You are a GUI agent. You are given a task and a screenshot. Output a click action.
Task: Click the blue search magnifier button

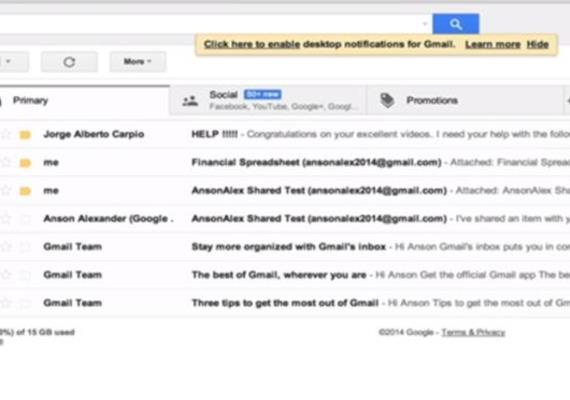pos(455,24)
